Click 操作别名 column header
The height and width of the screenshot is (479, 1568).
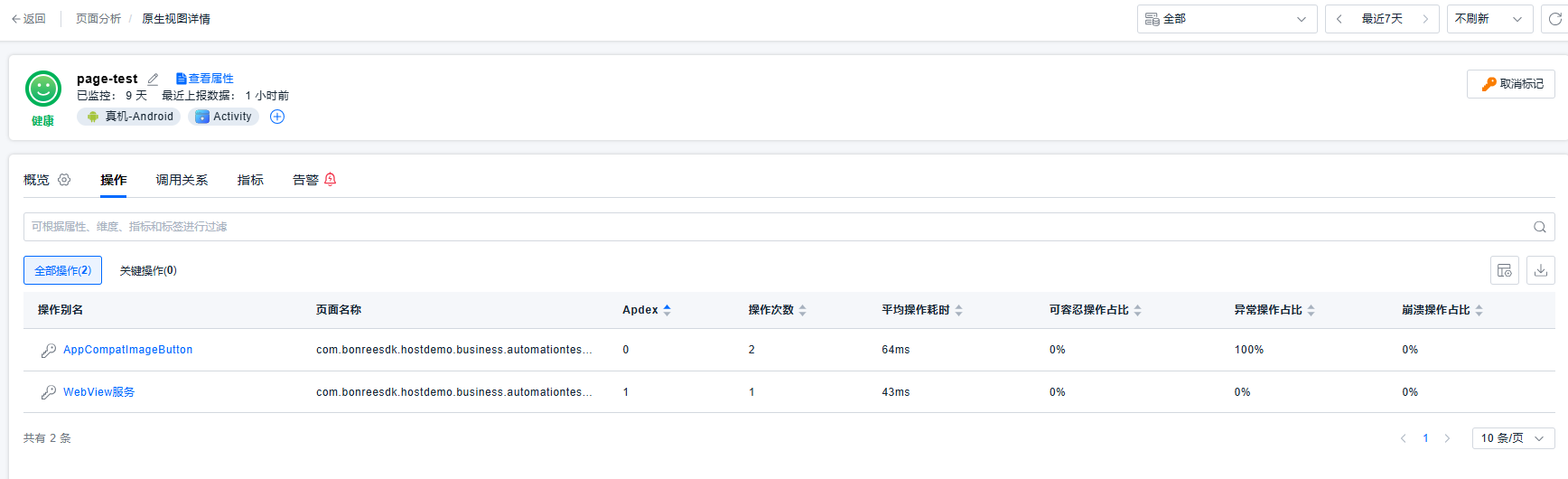[x=61, y=310]
